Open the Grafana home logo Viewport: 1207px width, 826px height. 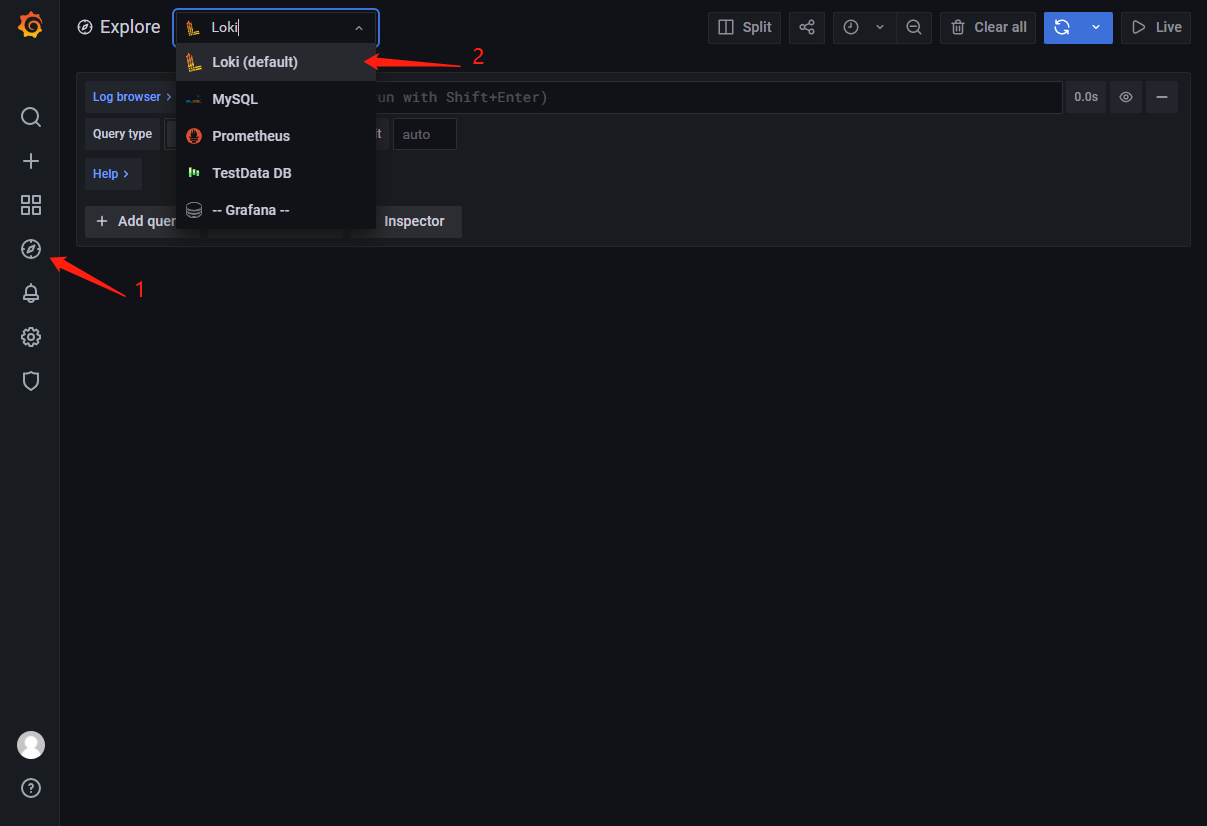[30, 25]
